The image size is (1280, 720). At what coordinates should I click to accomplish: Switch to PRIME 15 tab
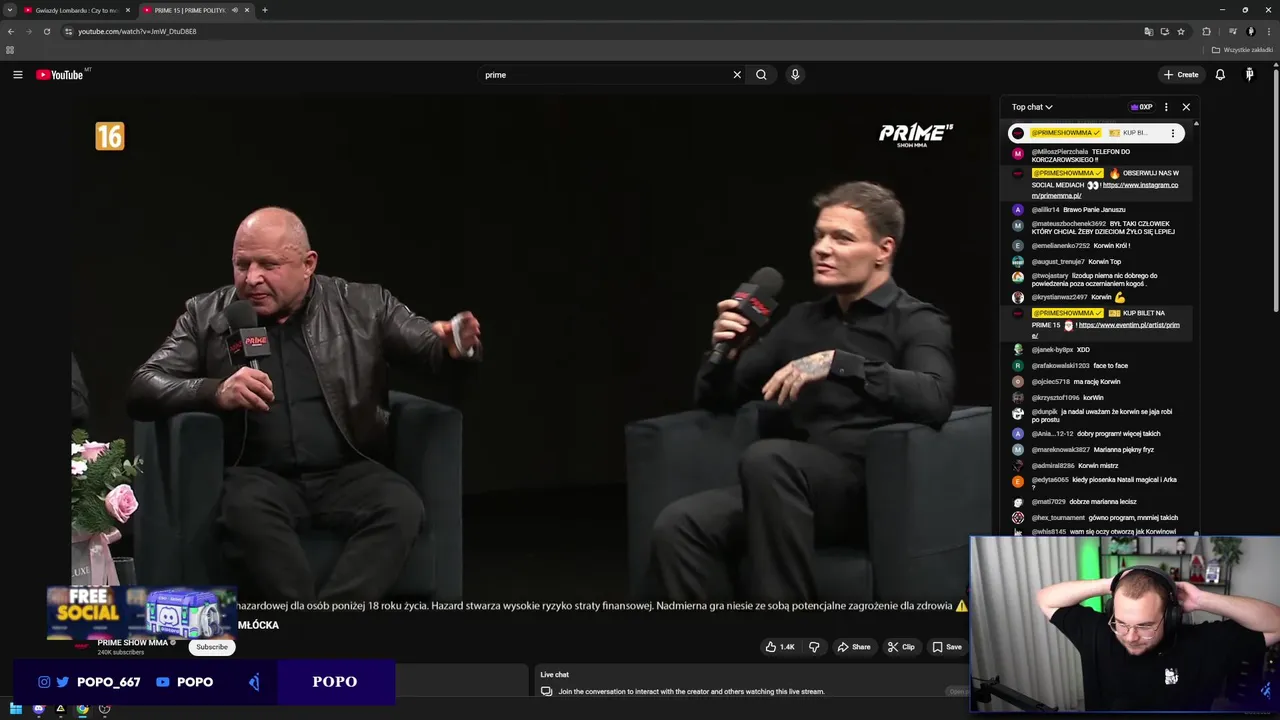coord(190,10)
